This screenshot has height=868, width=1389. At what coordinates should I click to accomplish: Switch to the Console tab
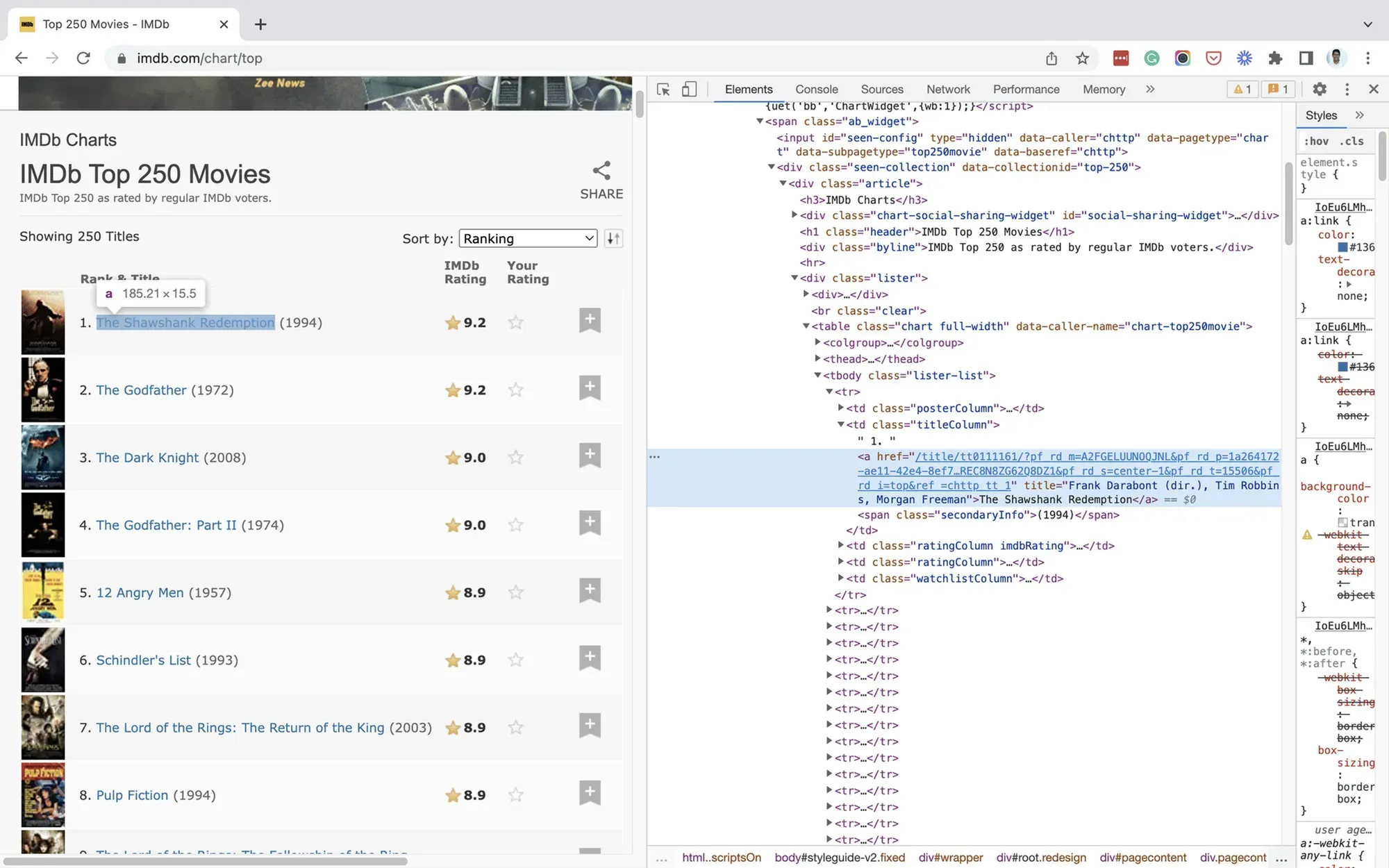[816, 90]
